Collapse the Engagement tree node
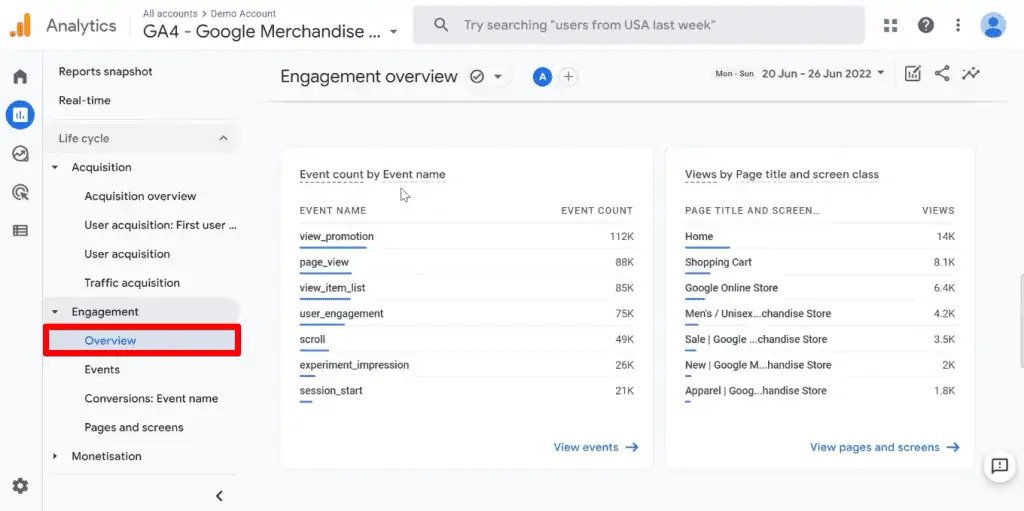This screenshot has height=511, width=1024. point(56,312)
